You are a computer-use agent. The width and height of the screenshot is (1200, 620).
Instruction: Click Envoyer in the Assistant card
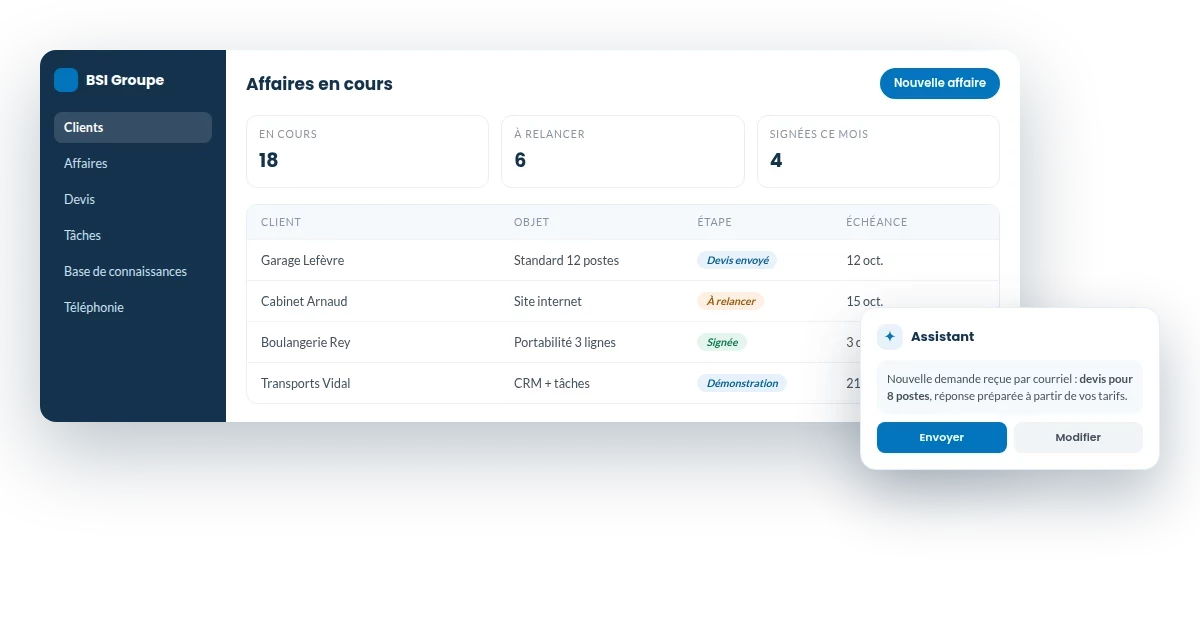942,437
